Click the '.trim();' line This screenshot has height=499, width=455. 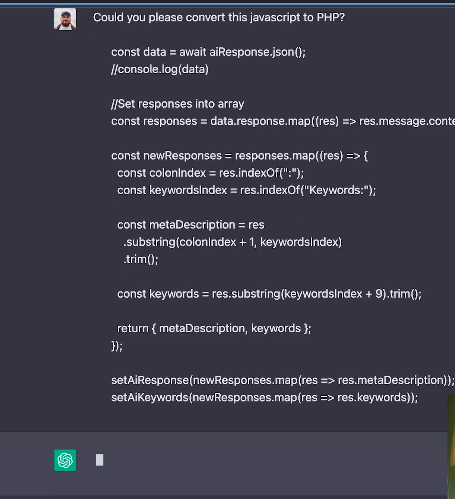pyautogui.click(x=141, y=259)
